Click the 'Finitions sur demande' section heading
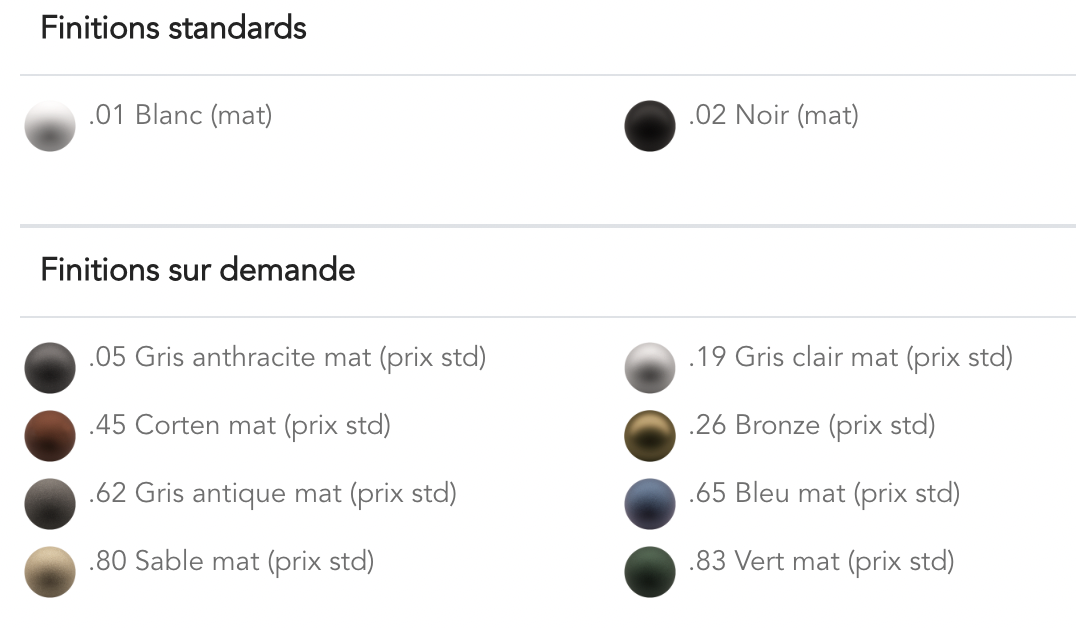This screenshot has height=628, width=1076. click(x=197, y=270)
